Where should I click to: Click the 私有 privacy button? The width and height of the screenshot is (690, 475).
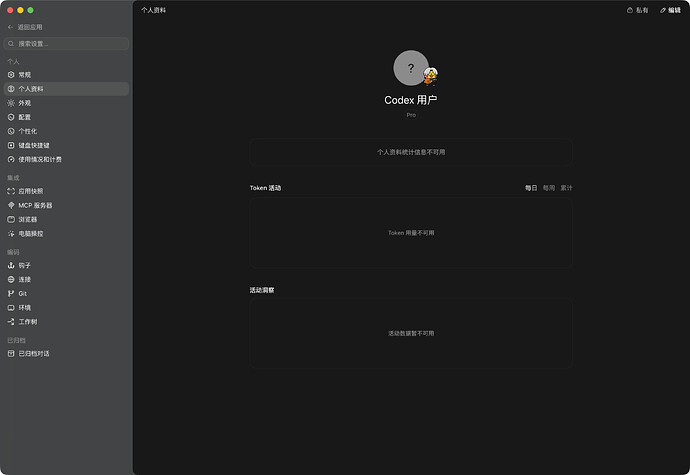point(637,10)
